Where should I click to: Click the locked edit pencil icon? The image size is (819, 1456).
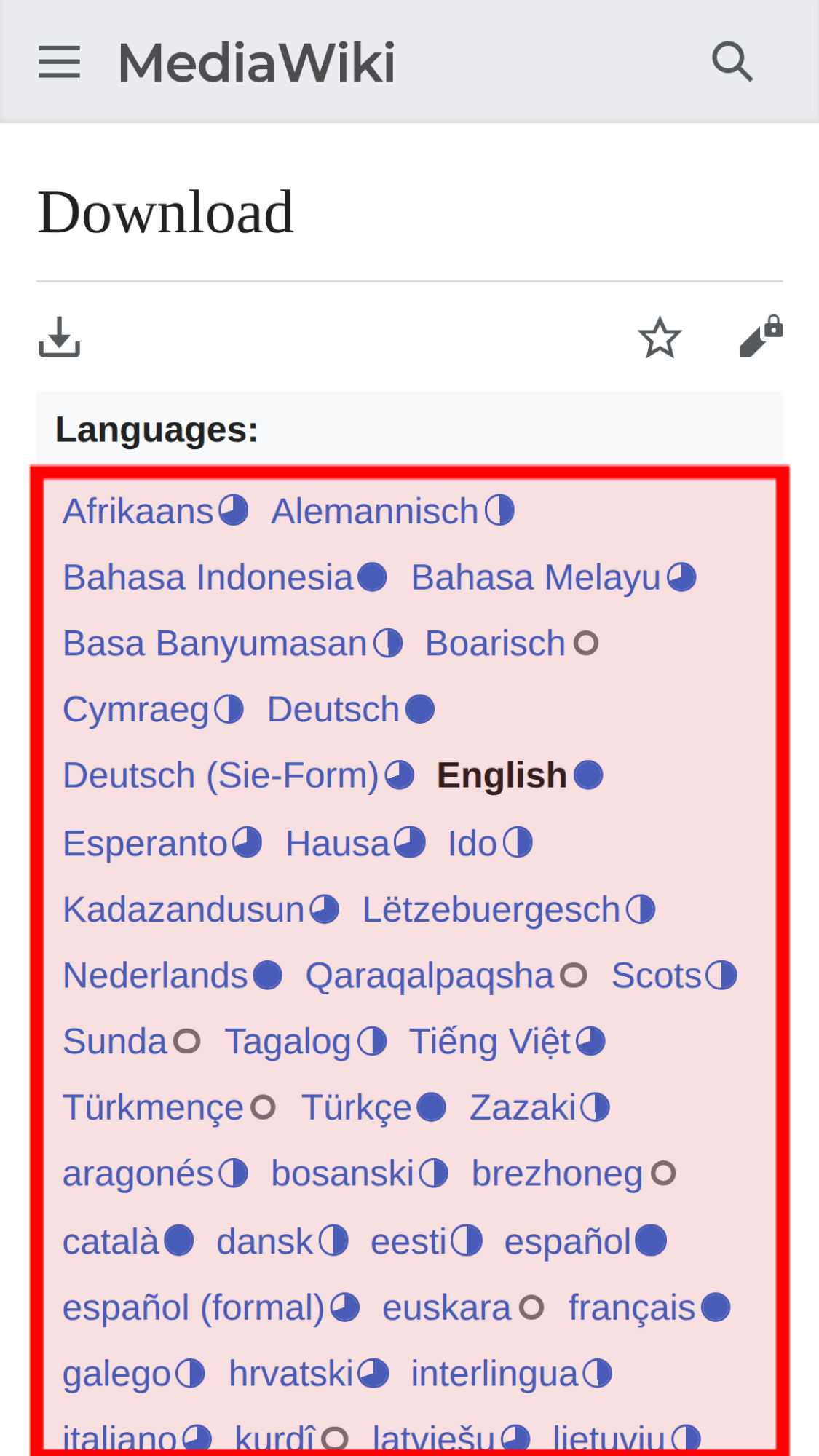click(761, 337)
